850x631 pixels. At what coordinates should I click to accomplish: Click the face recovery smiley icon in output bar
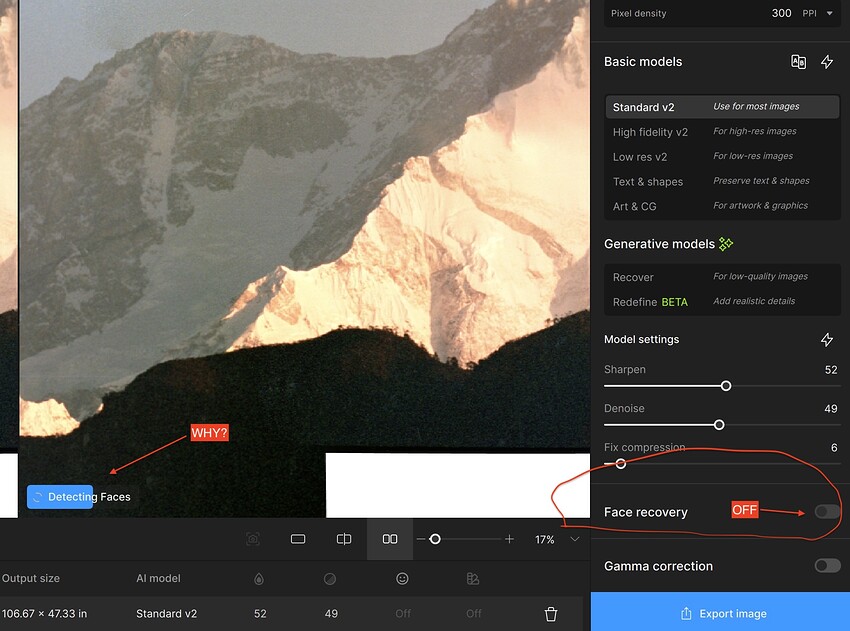(402, 578)
